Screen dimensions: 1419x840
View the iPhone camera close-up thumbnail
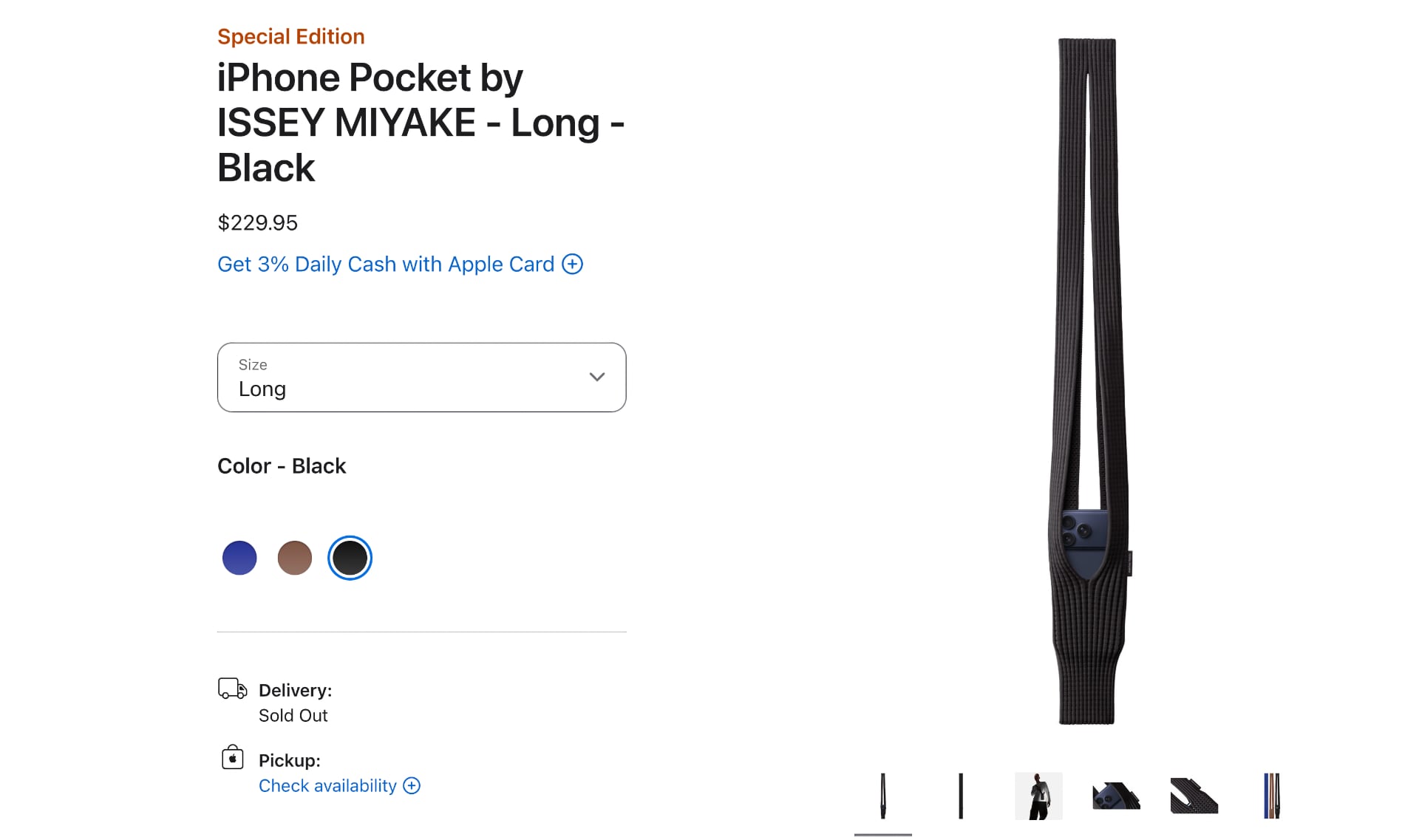coord(1116,796)
